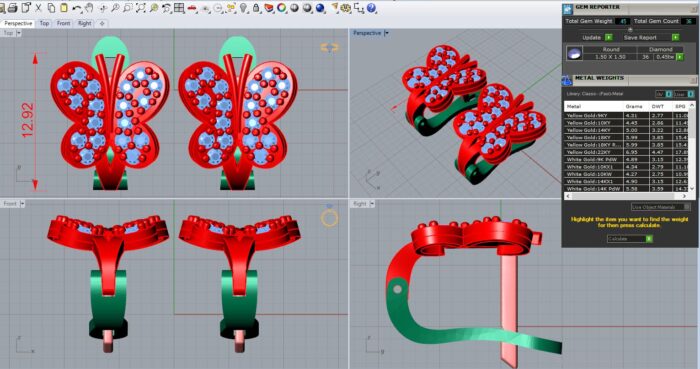Open the Front viewport title dropdown arrow

22,204
